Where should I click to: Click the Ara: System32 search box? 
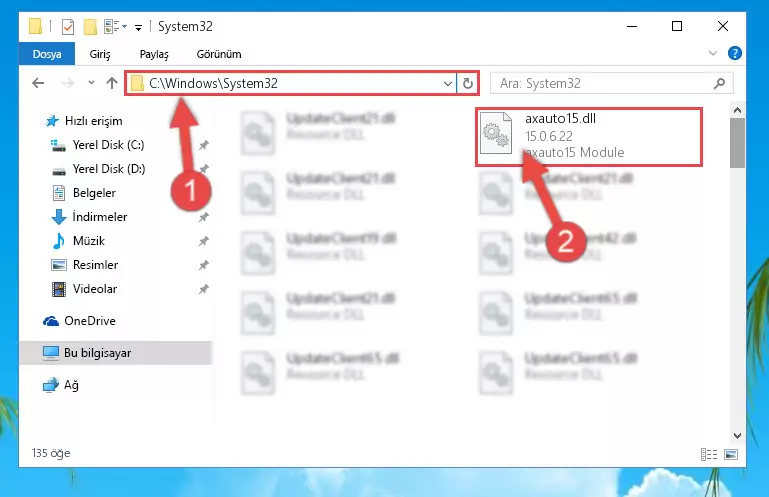tap(612, 83)
